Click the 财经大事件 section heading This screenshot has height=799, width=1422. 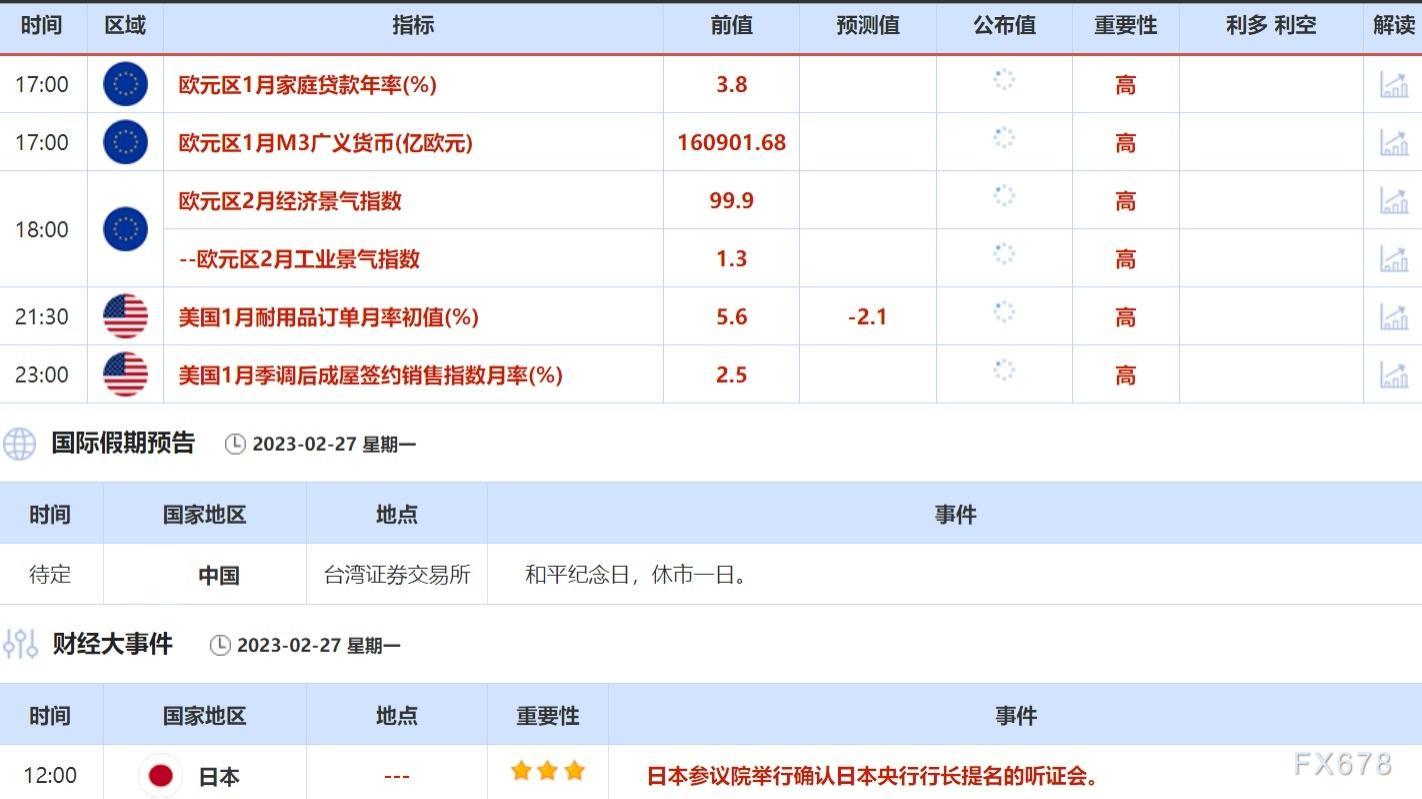pos(113,644)
